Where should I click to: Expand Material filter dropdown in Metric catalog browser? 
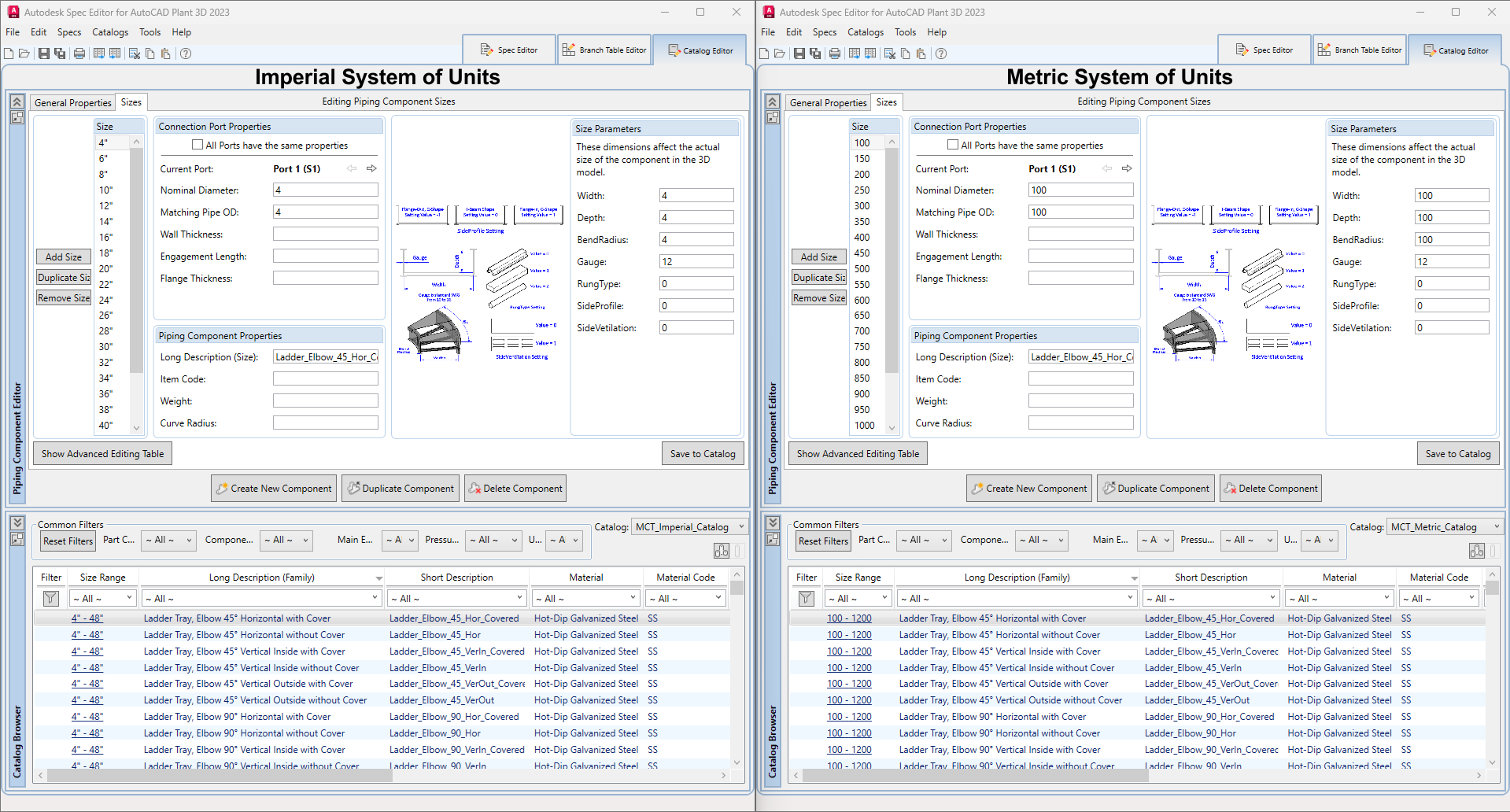pyautogui.click(x=1338, y=599)
